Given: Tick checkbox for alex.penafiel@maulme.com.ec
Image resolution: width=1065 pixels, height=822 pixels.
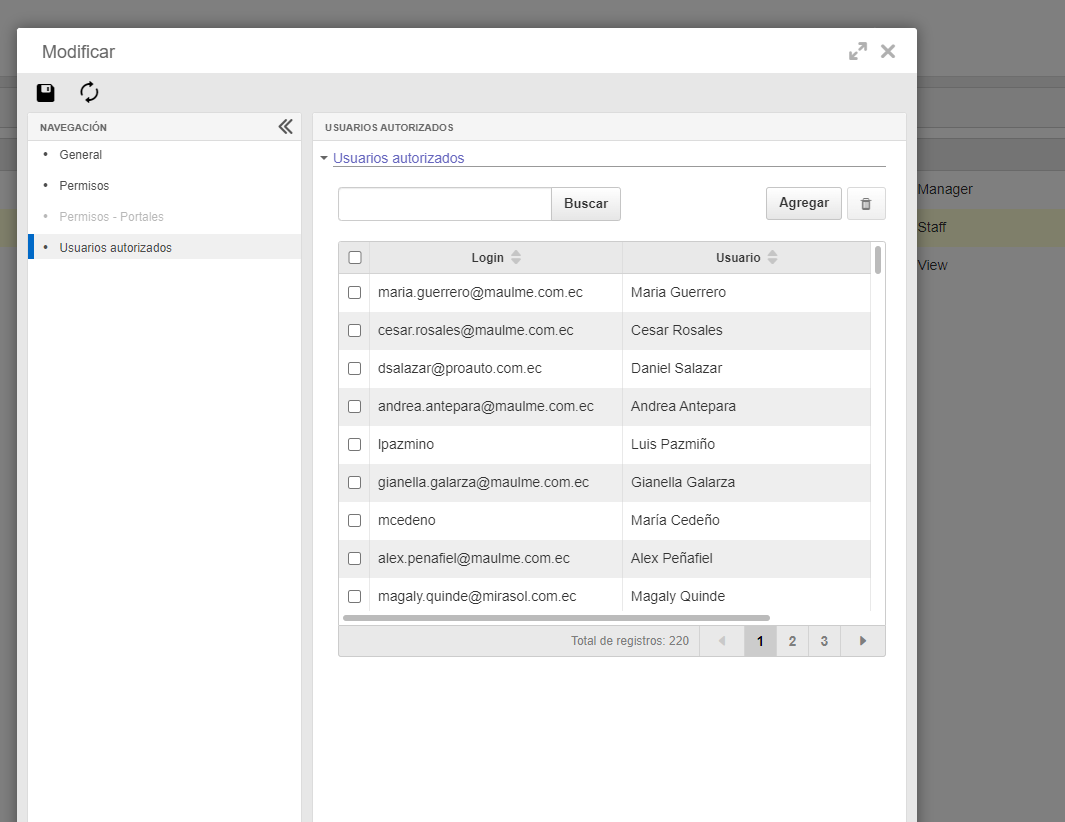Looking at the screenshot, I should (355, 558).
